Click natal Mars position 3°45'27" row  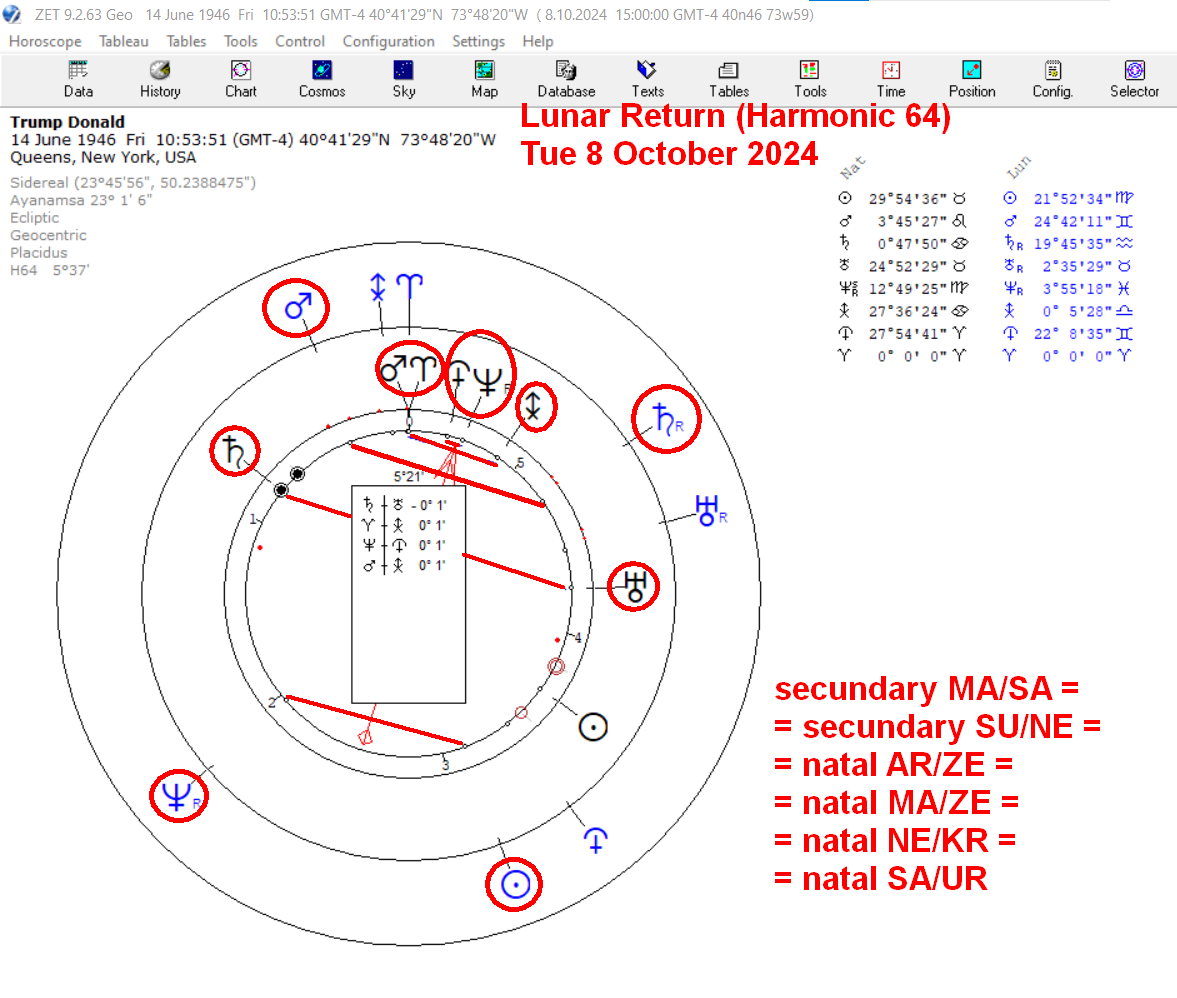(x=903, y=221)
